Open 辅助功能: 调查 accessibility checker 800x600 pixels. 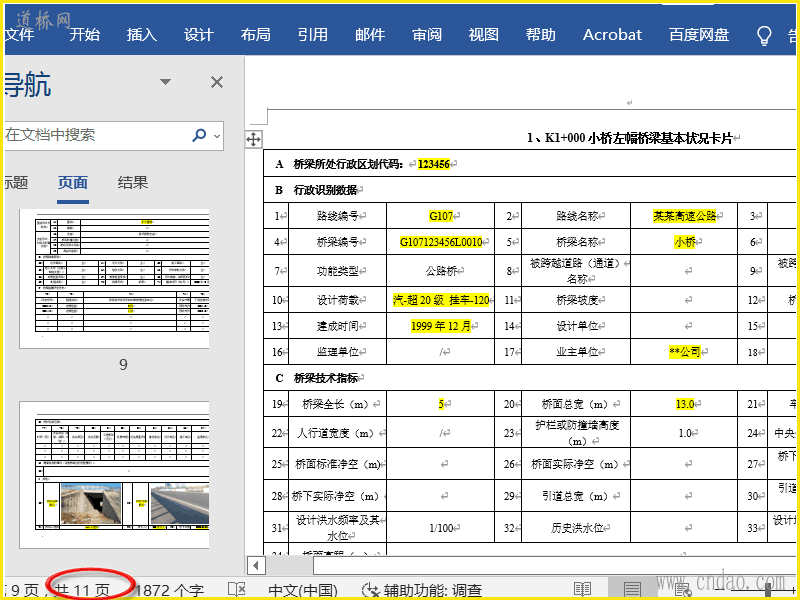pyautogui.click(x=422, y=591)
